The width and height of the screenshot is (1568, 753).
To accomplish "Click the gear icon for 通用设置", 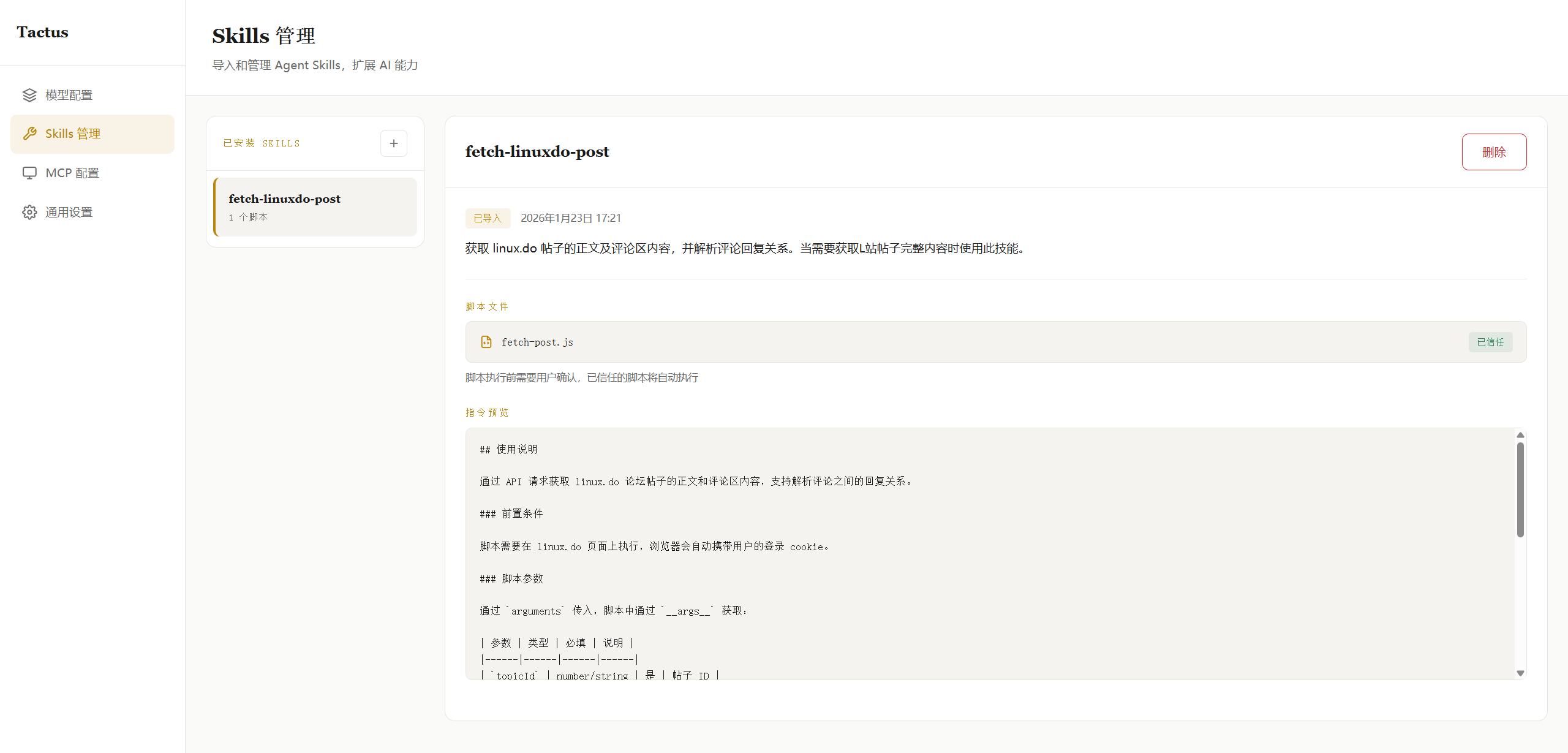I will click(x=29, y=212).
